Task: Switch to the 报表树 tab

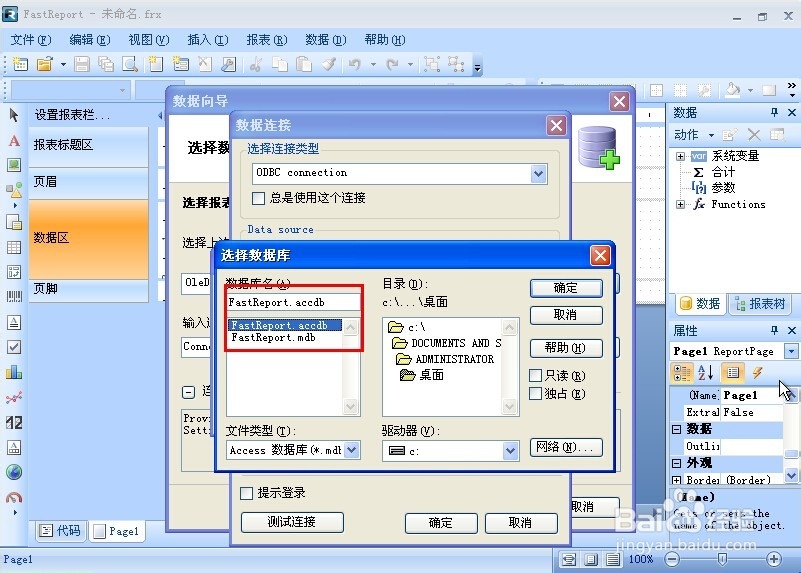Action: pyautogui.click(x=760, y=304)
